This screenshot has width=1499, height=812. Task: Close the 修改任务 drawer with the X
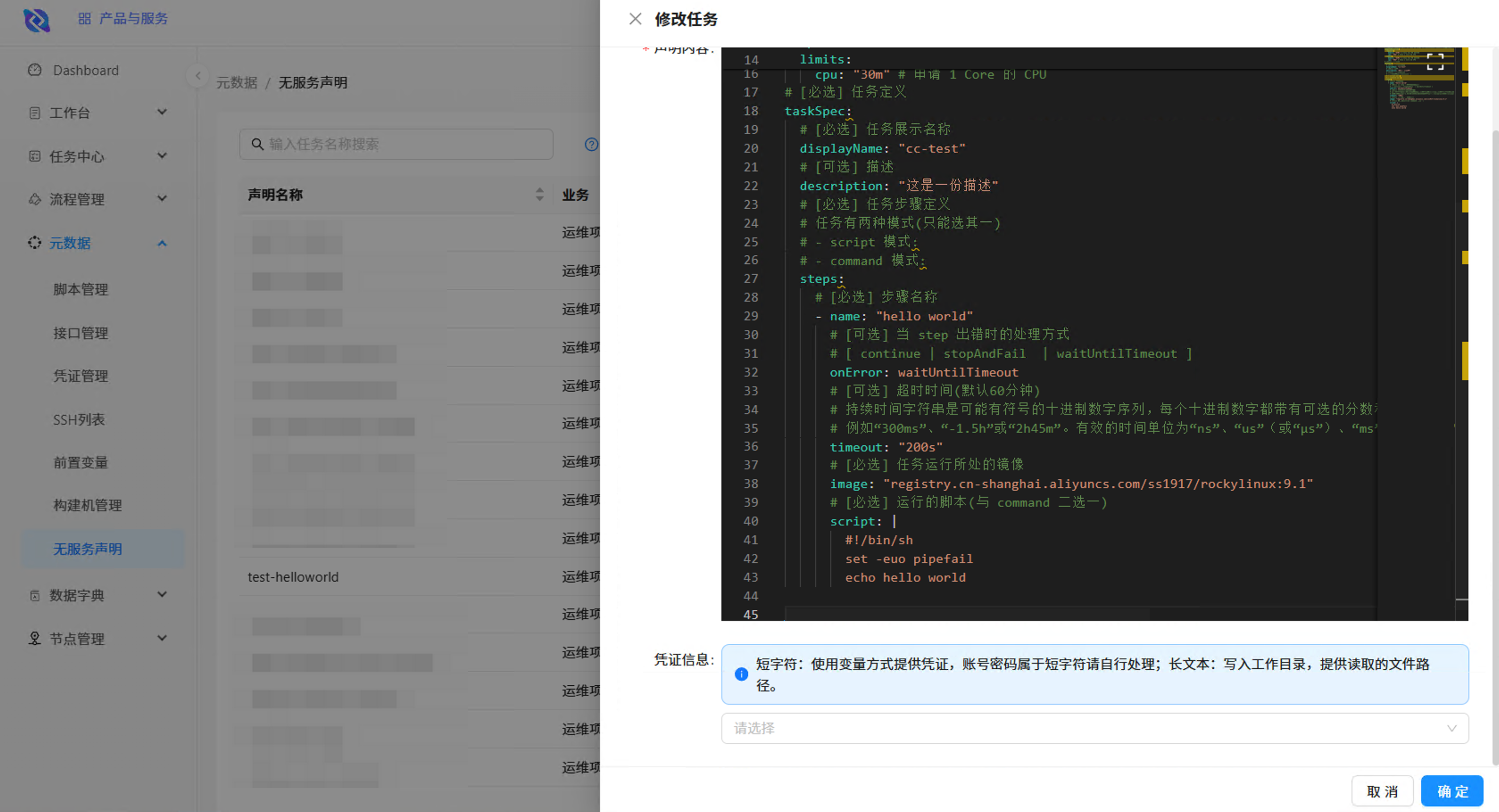pyautogui.click(x=635, y=19)
